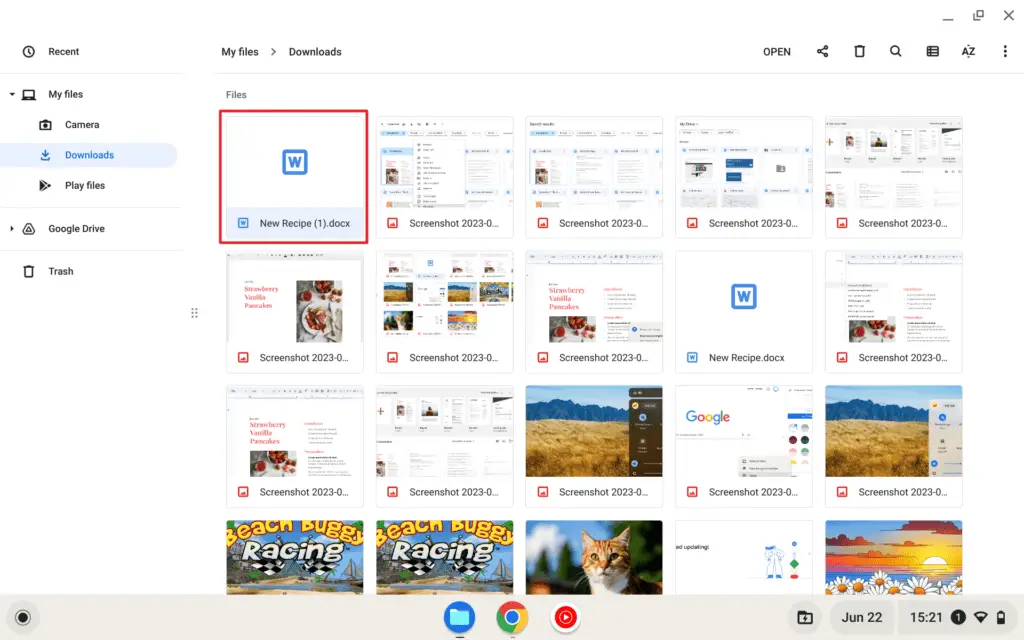Screen dimensions: 1024x640
Task: Open the Camera folder from the sidebar
Action: pyautogui.click(x=82, y=124)
